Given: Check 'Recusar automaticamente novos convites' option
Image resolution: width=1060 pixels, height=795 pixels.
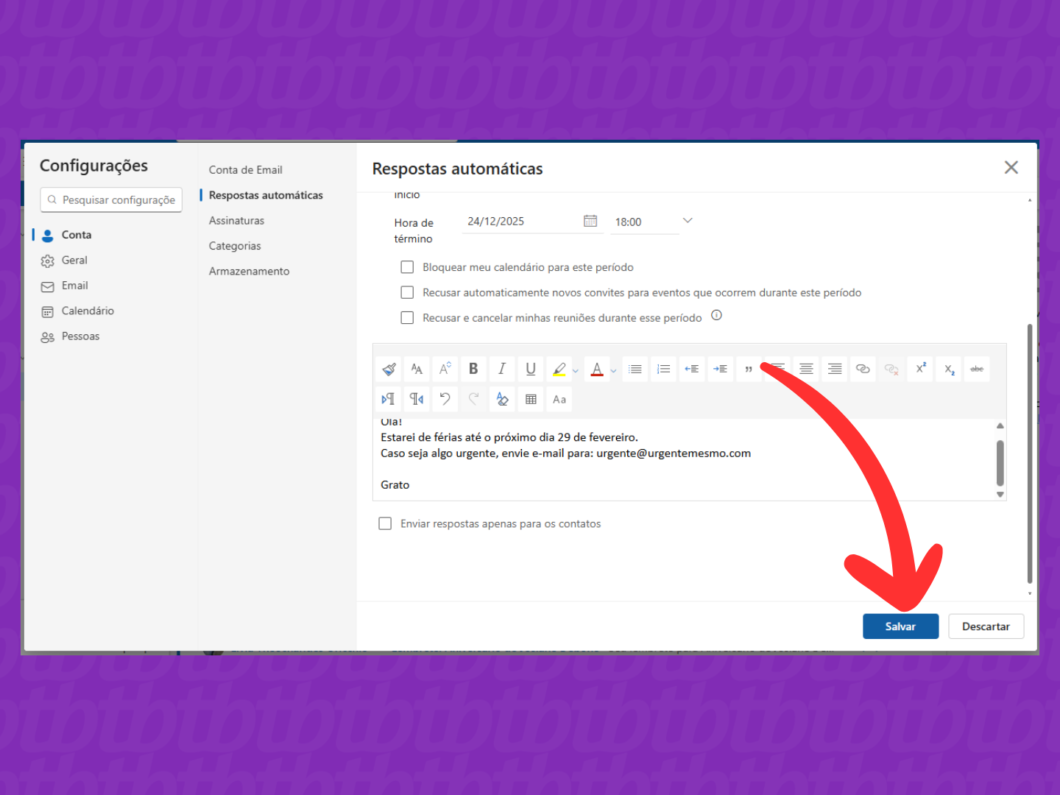Looking at the screenshot, I should pos(407,292).
